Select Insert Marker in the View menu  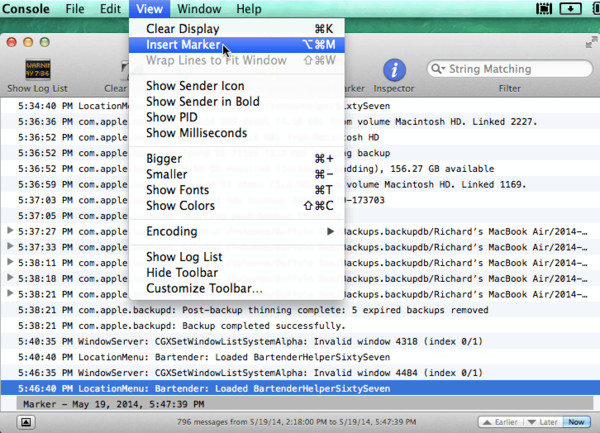click(237, 45)
